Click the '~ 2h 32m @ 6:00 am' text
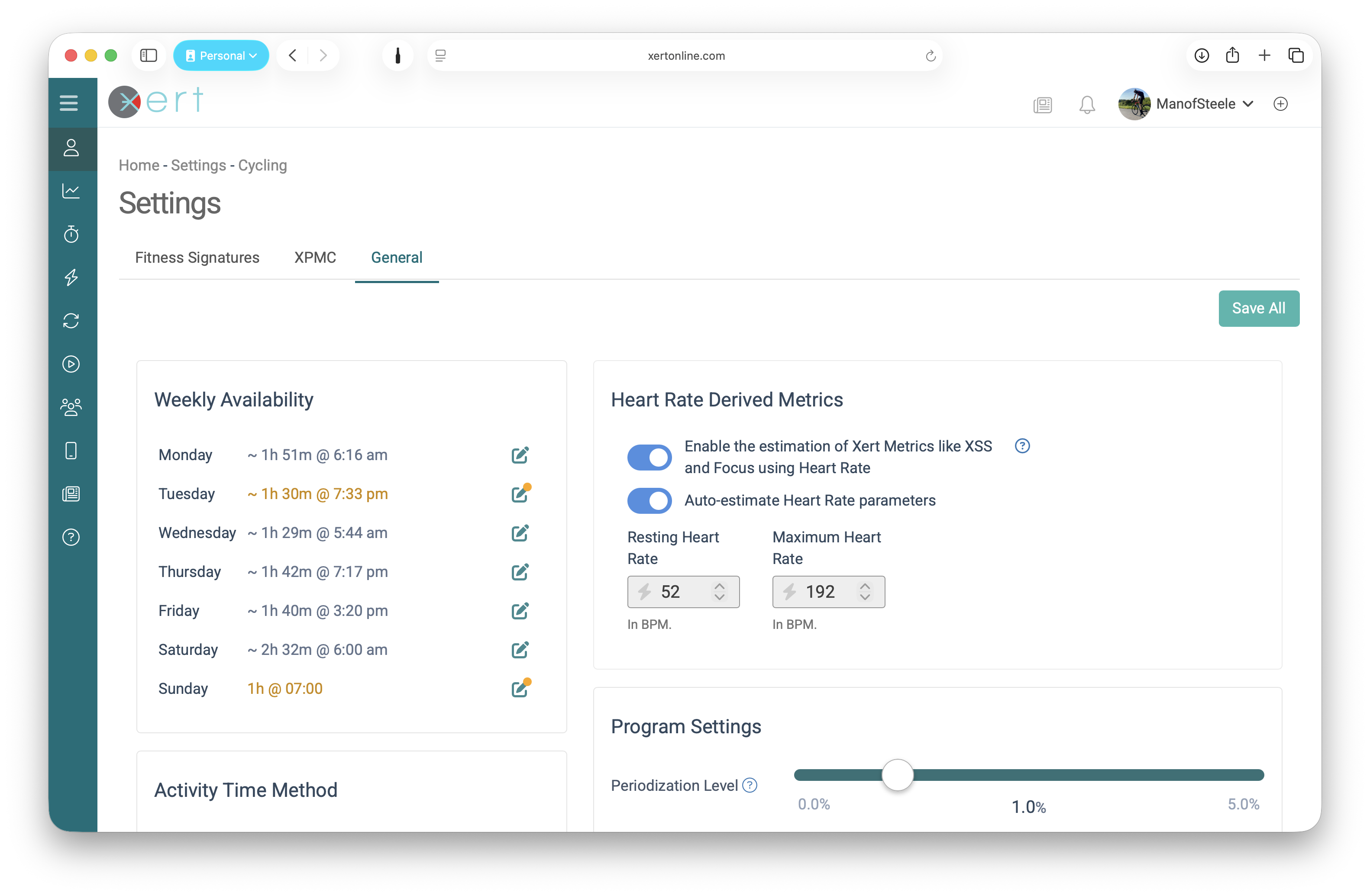This screenshot has height=896, width=1370. point(318,650)
